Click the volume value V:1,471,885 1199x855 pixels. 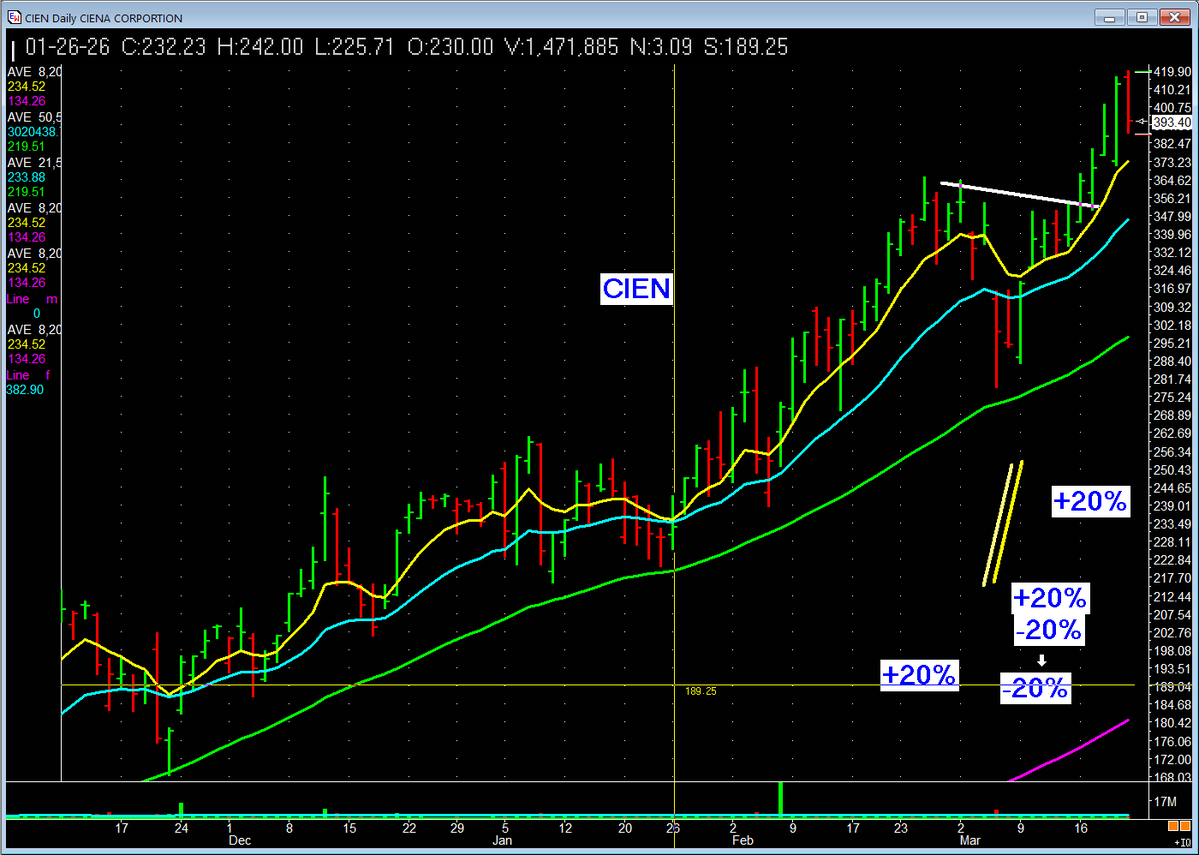pos(562,47)
